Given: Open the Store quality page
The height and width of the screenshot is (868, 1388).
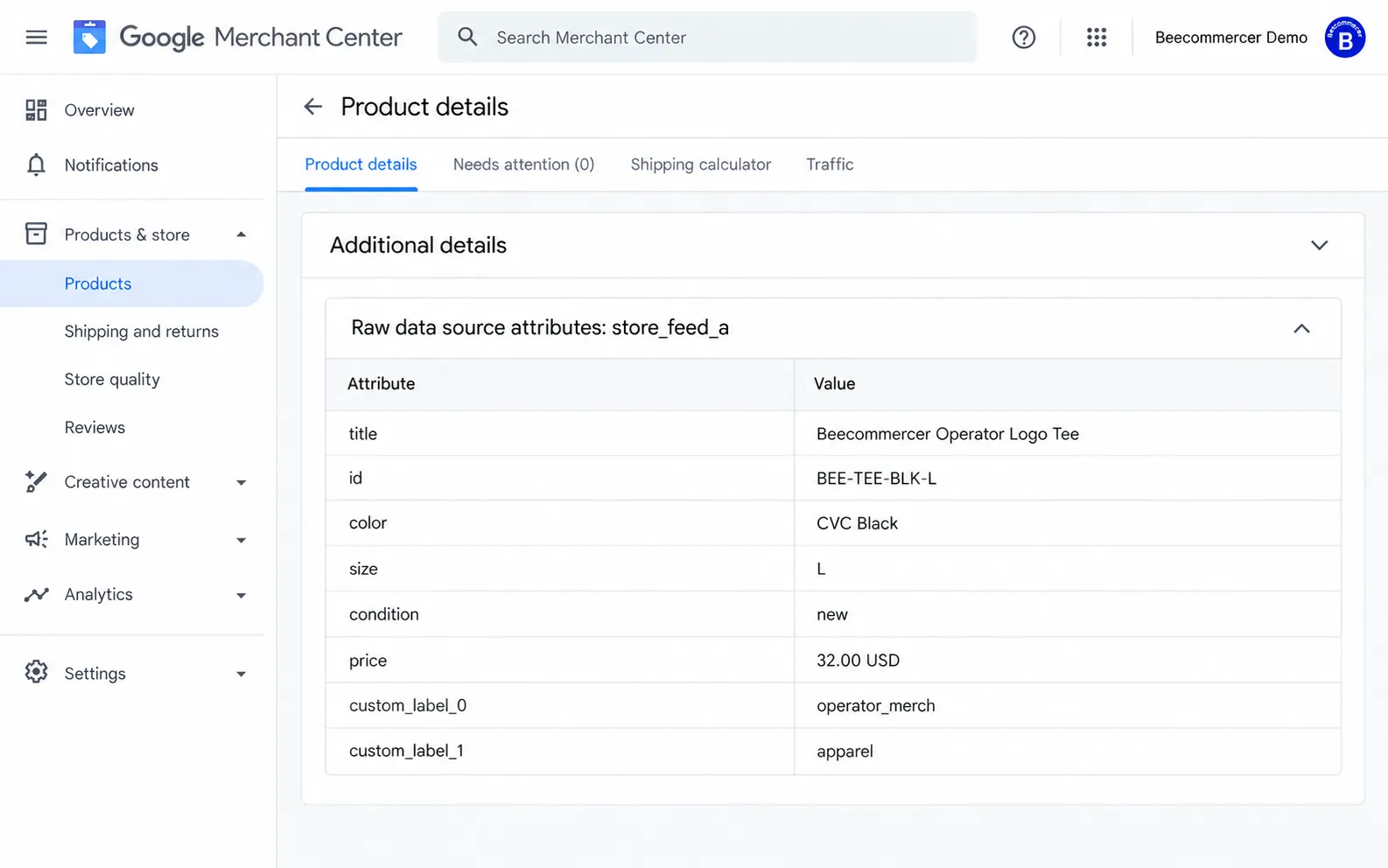Looking at the screenshot, I should click(112, 380).
